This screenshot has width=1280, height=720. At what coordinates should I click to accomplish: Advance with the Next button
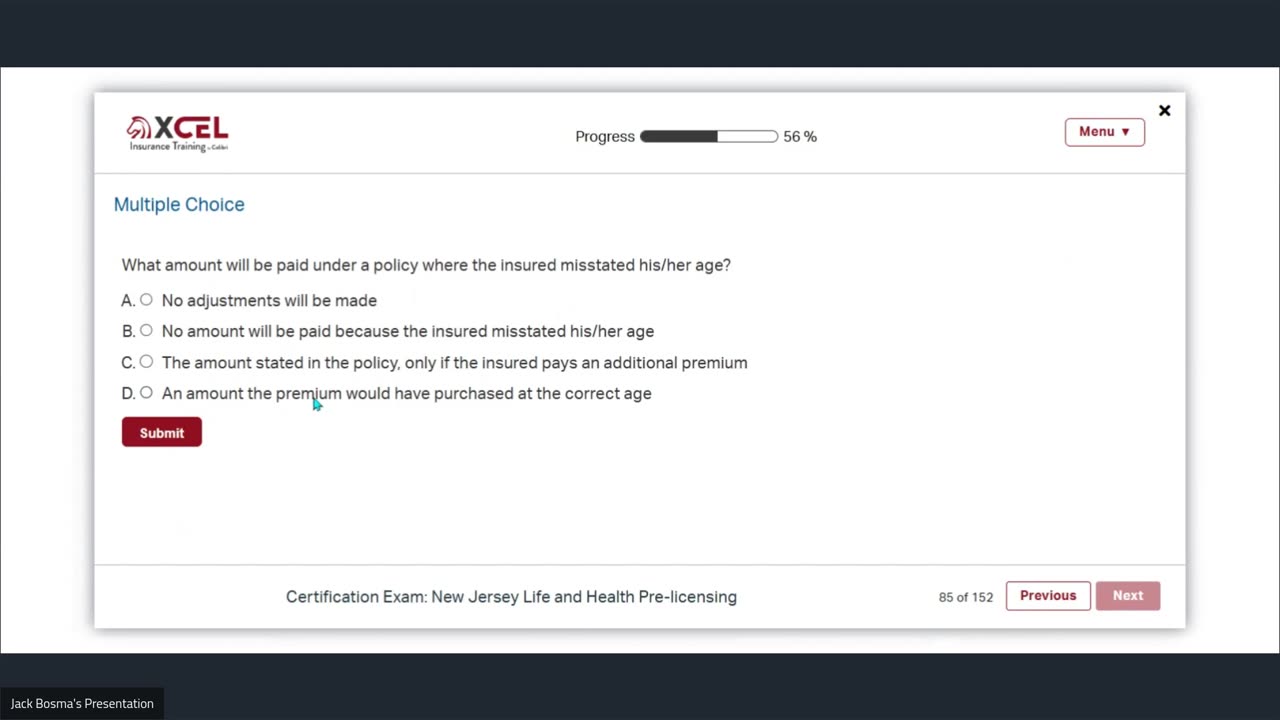click(x=1127, y=596)
